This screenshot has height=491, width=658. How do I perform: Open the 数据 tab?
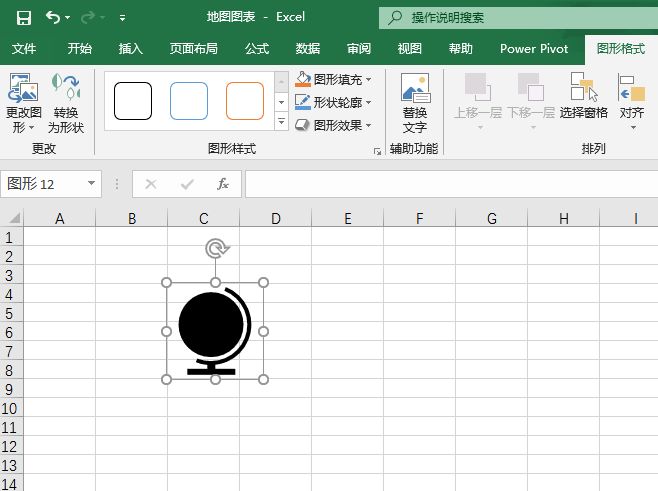(308, 49)
